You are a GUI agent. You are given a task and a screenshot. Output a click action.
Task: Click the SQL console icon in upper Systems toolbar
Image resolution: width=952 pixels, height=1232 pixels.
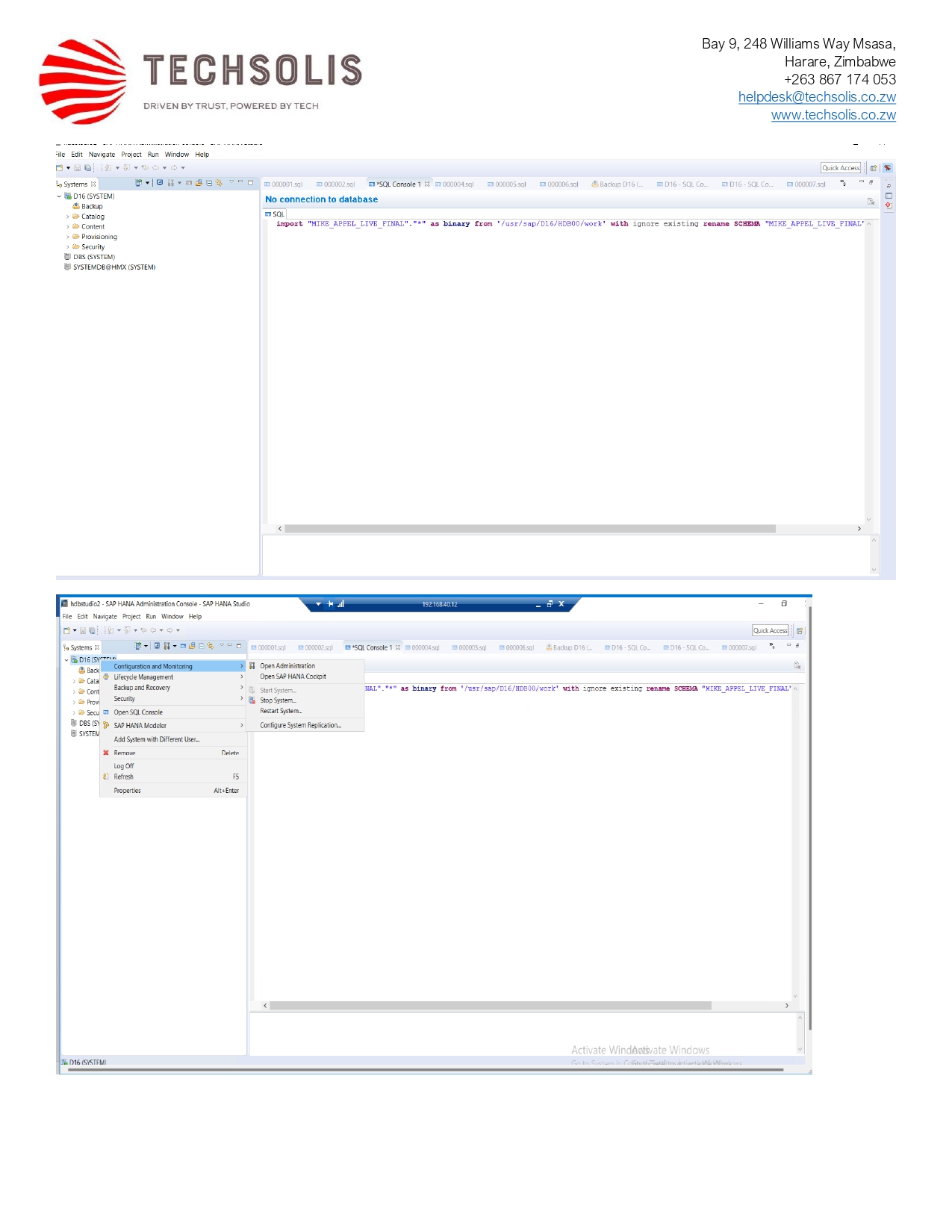coord(189,183)
